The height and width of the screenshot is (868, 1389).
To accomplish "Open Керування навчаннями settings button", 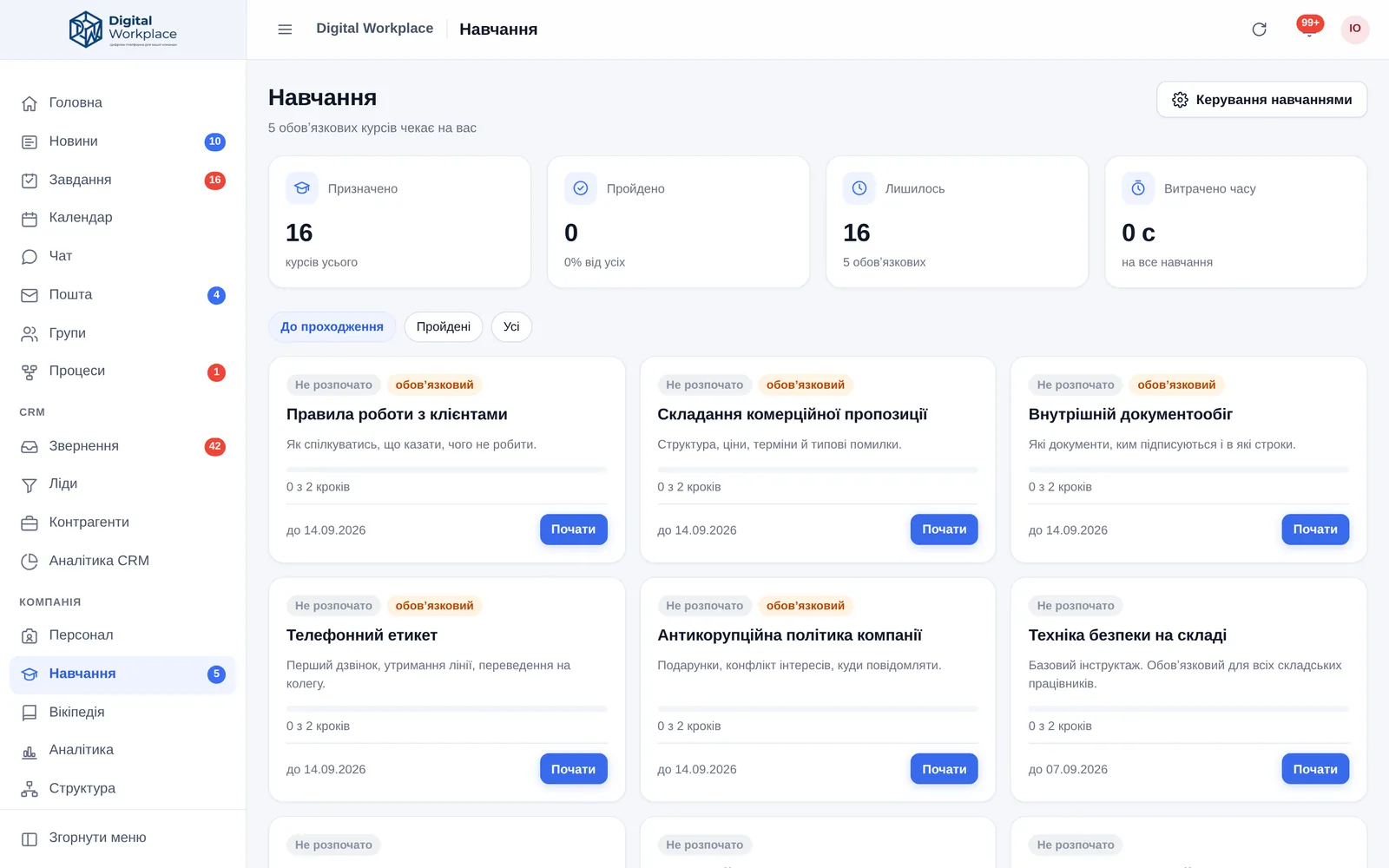I will pyautogui.click(x=1261, y=100).
